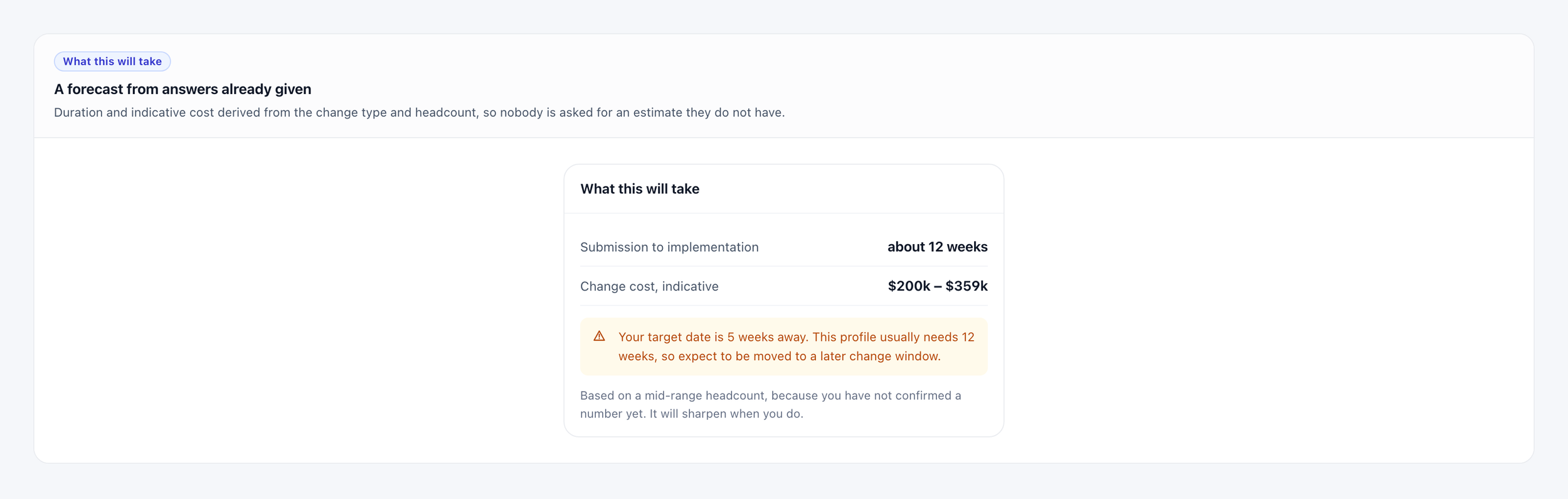Click the "Duration and indicative cost" description line

point(419,112)
